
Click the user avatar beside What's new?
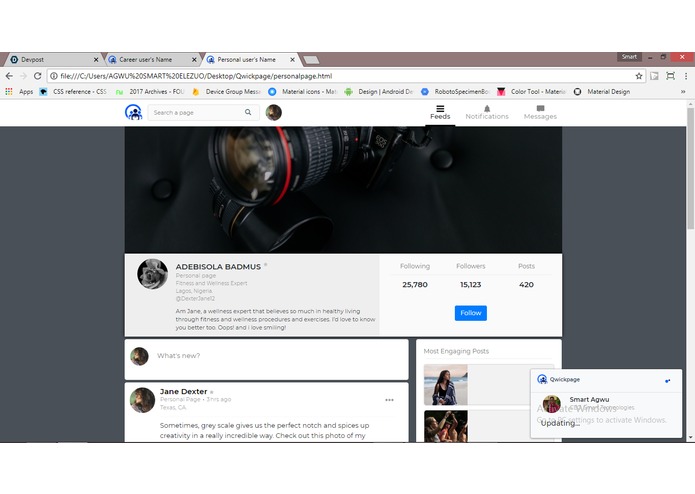[x=139, y=356]
